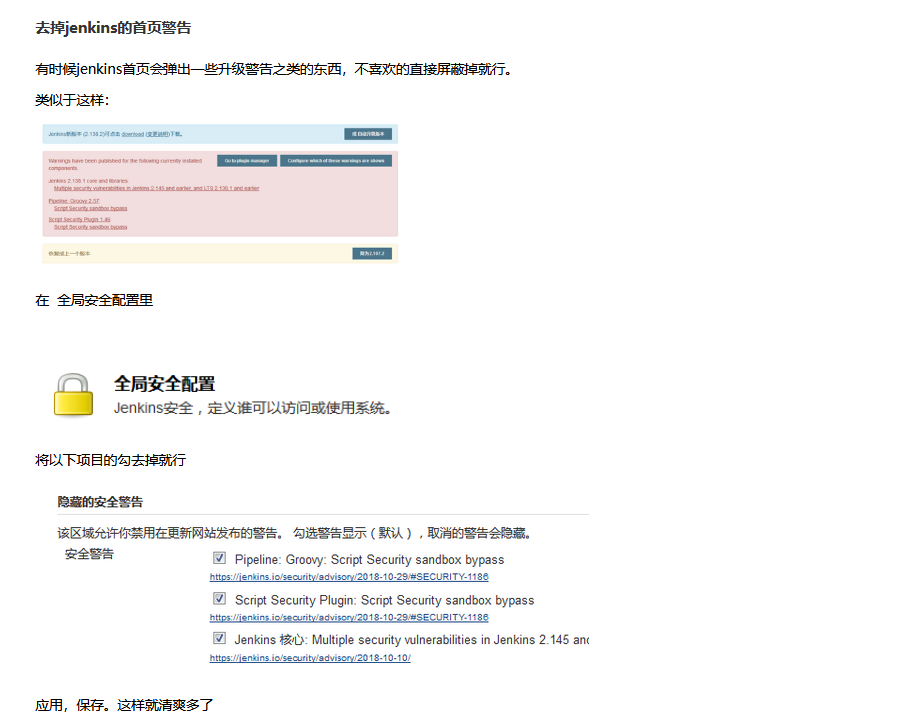
Task: Untick the Pipeline: Groovy sandbox bypass checkbox
Action: click(x=219, y=558)
